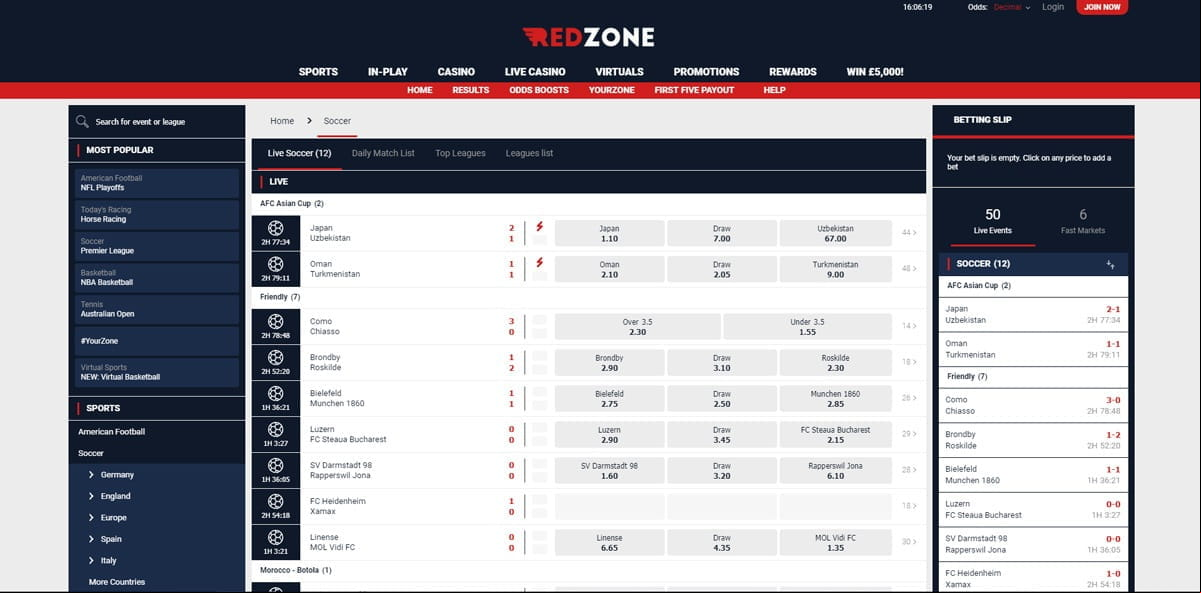Open More Countries under Soccer
The width and height of the screenshot is (1201, 593).
point(117,582)
